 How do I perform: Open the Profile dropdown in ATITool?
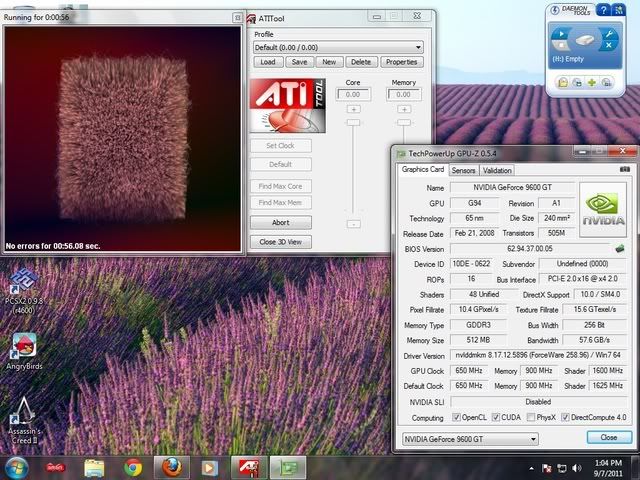tap(338, 47)
